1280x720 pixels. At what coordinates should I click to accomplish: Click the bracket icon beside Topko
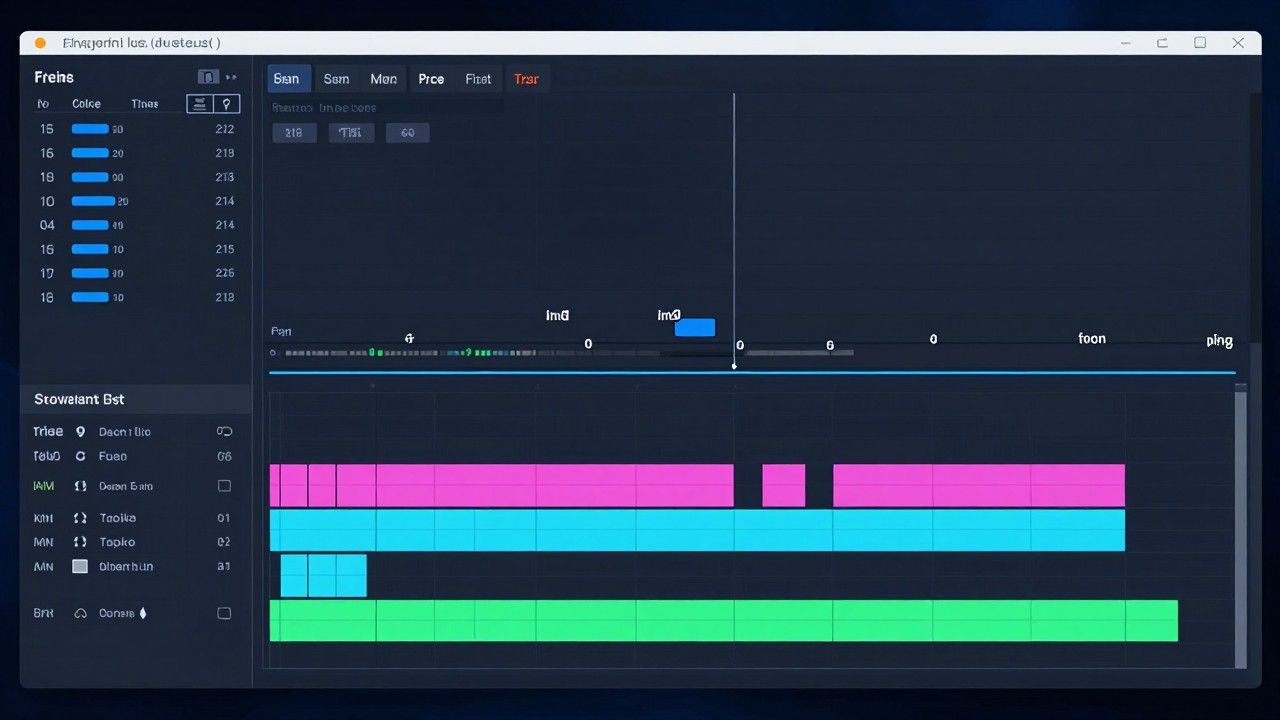pos(80,542)
